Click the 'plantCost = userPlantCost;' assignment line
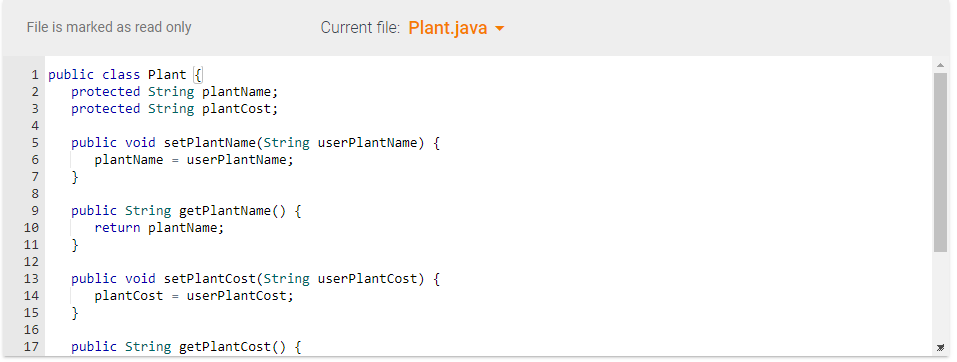Screen dimensions: 957x362 194,296
